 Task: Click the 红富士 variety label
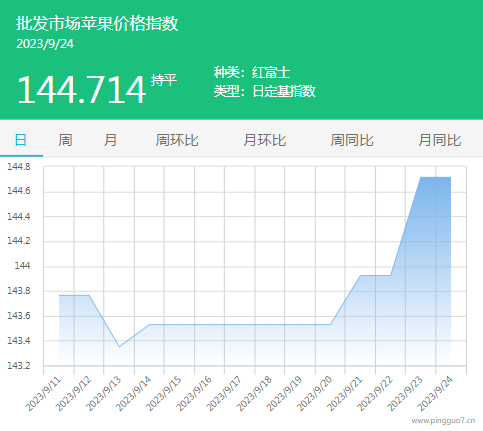[271, 73]
